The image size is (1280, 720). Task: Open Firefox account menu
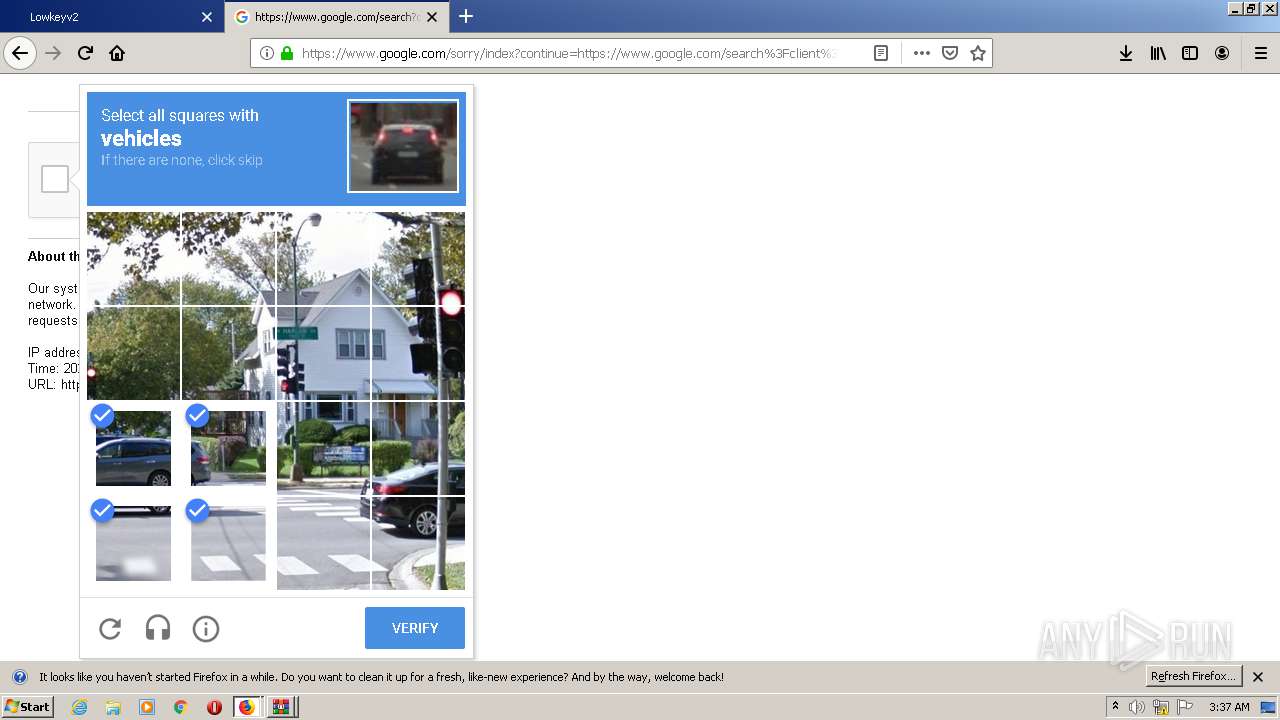(x=1222, y=53)
